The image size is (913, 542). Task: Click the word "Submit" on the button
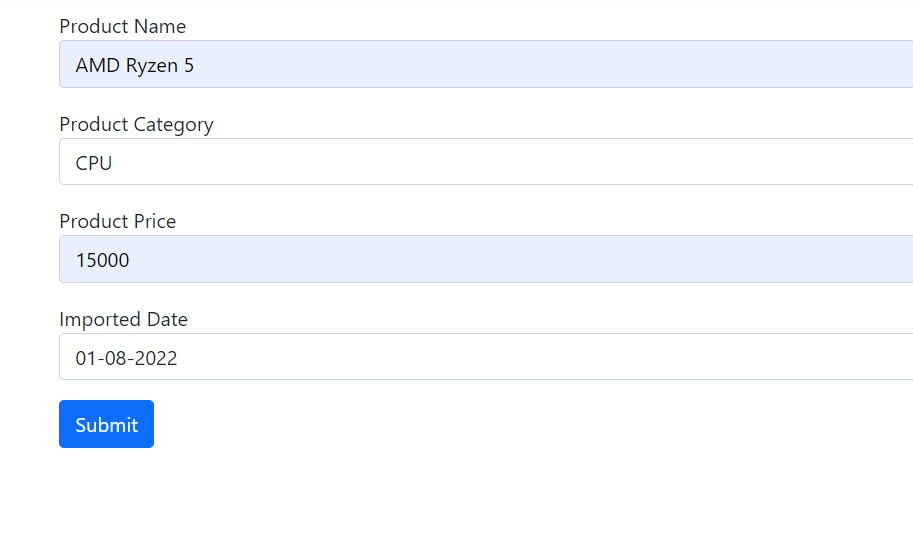(106, 425)
